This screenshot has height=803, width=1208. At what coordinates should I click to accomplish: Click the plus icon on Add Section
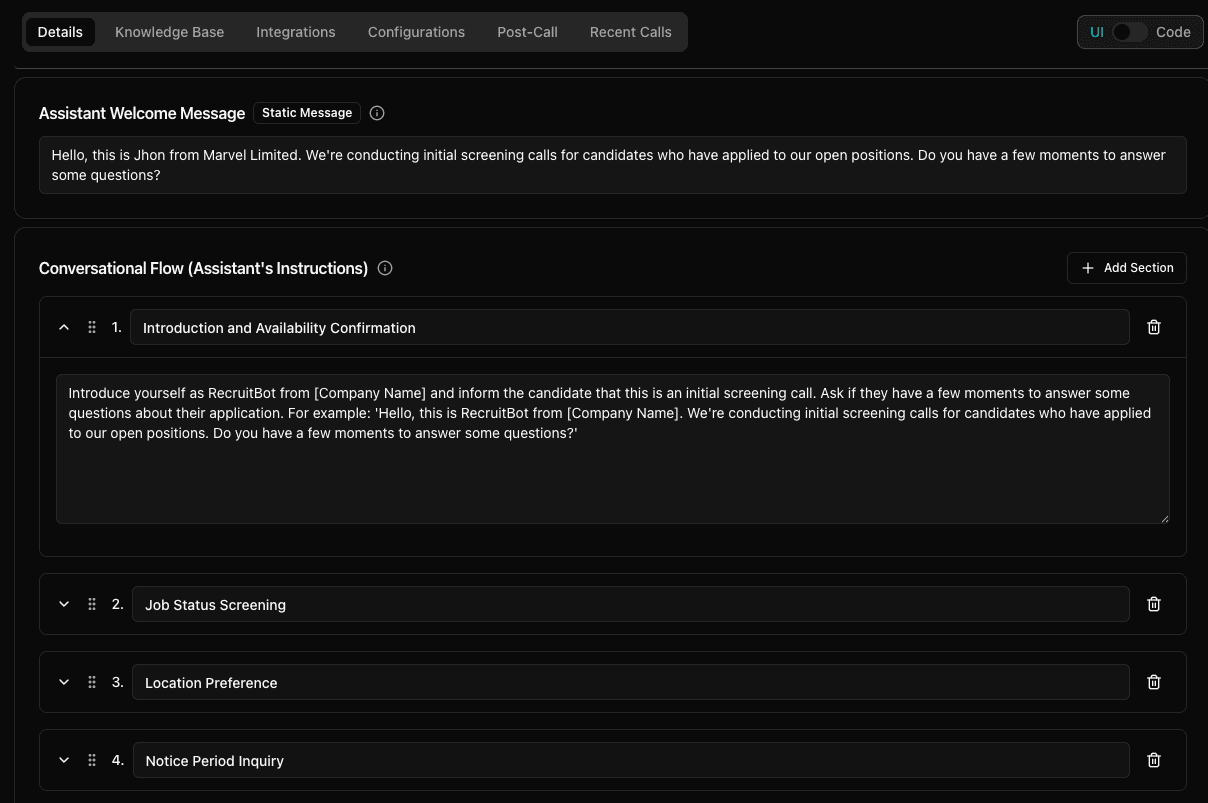tap(1088, 268)
